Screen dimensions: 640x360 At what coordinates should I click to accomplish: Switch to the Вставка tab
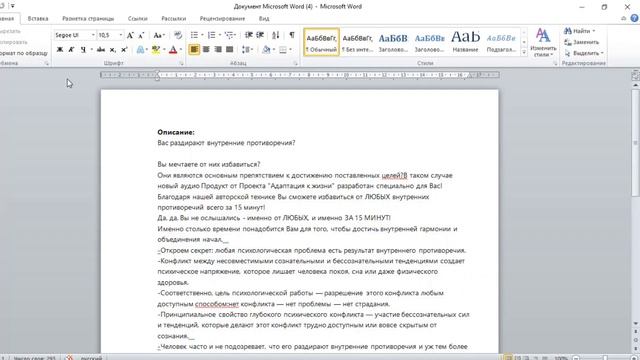[38, 18]
